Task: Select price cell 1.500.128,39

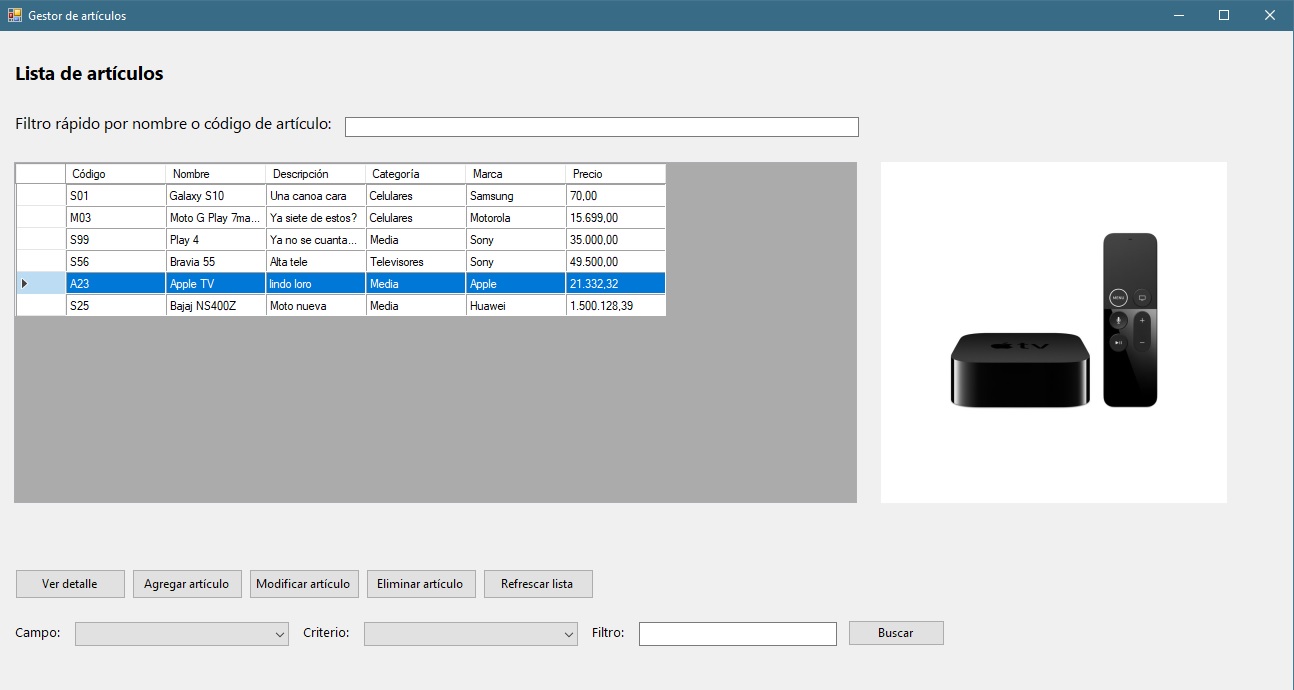Action: 616,306
